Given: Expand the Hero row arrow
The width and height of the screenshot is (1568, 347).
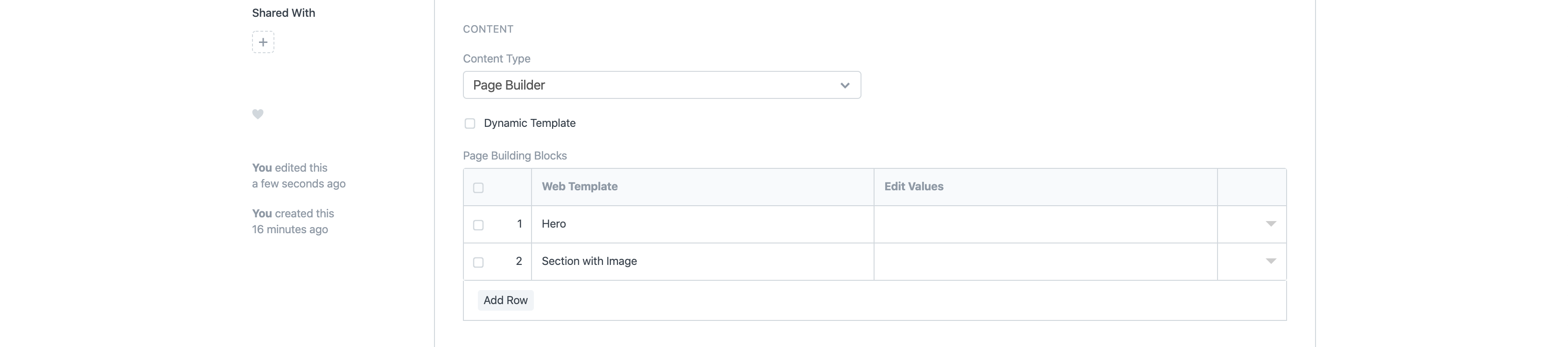Looking at the screenshot, I should coord(1270,224).
